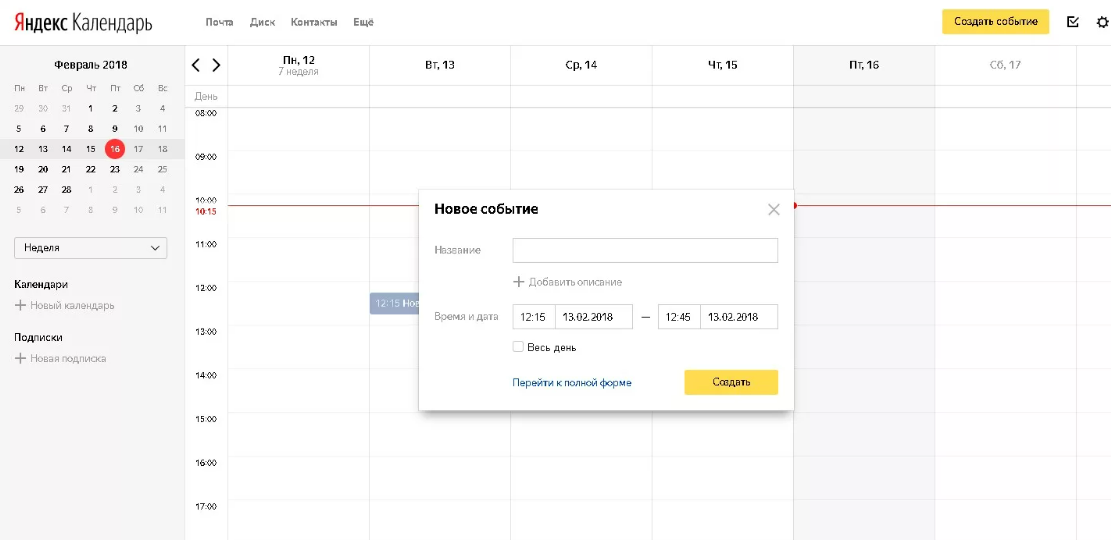Open the to-do checklist icon
1111x540 pixels.
point(1073,22)
